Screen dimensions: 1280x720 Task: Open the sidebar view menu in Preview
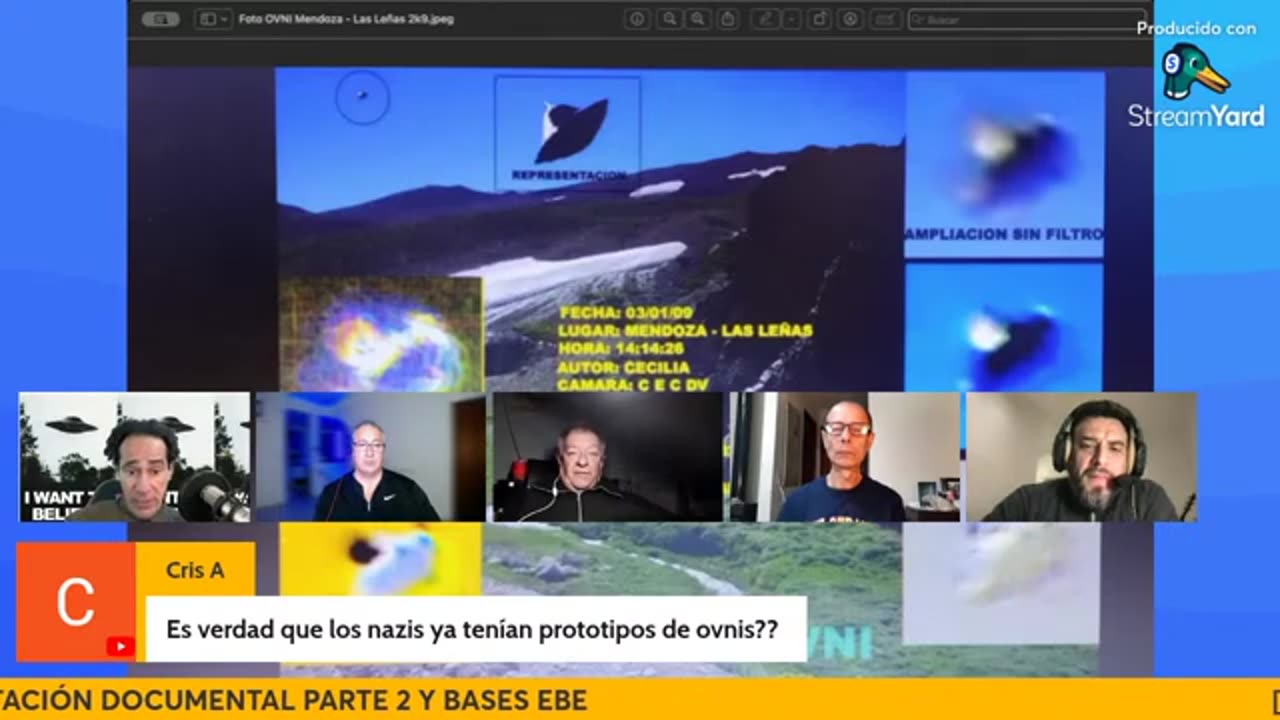click(x=214, y=19)
